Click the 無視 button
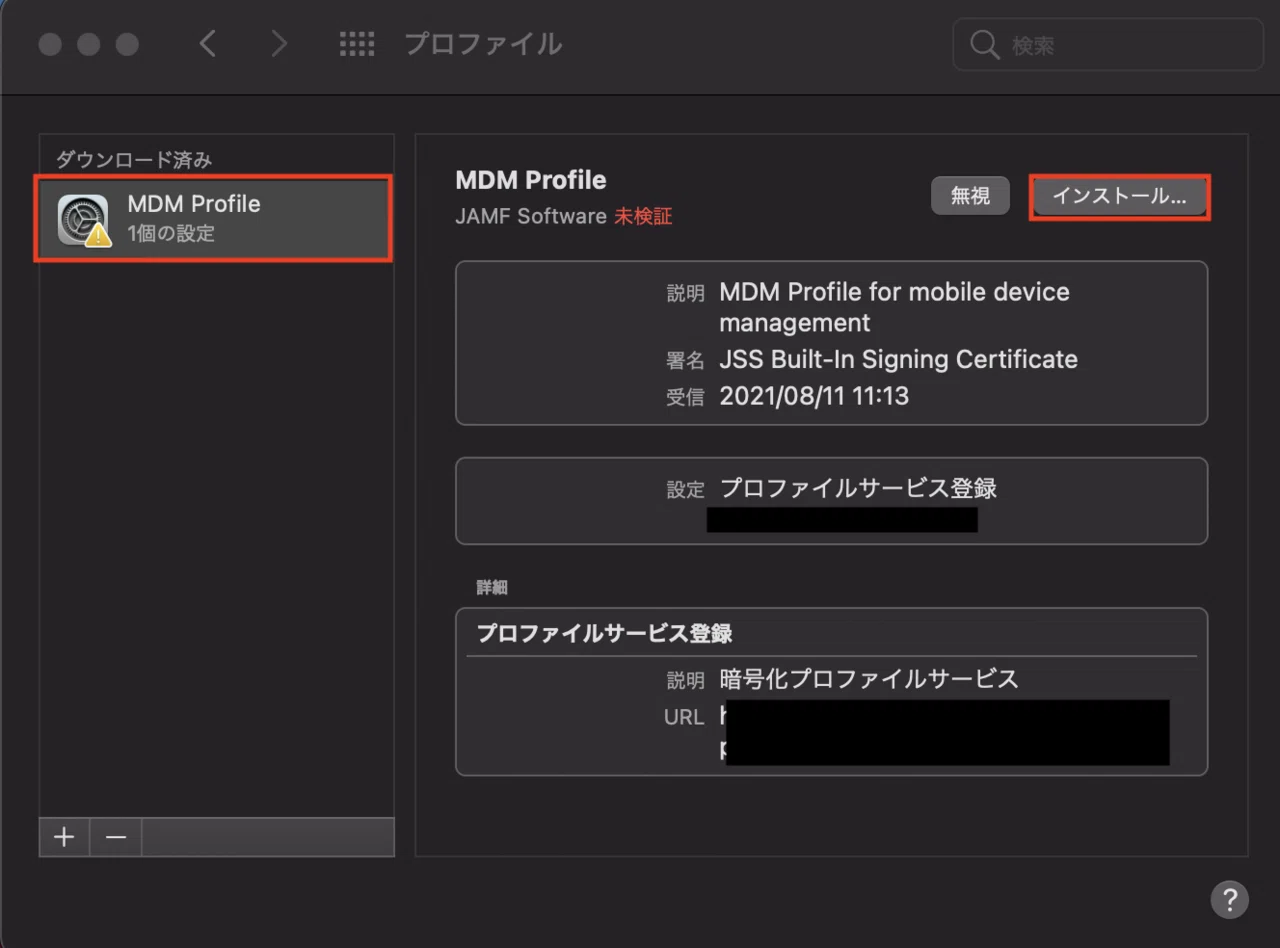Screen dimensions: 1280x948 [970, 196]
